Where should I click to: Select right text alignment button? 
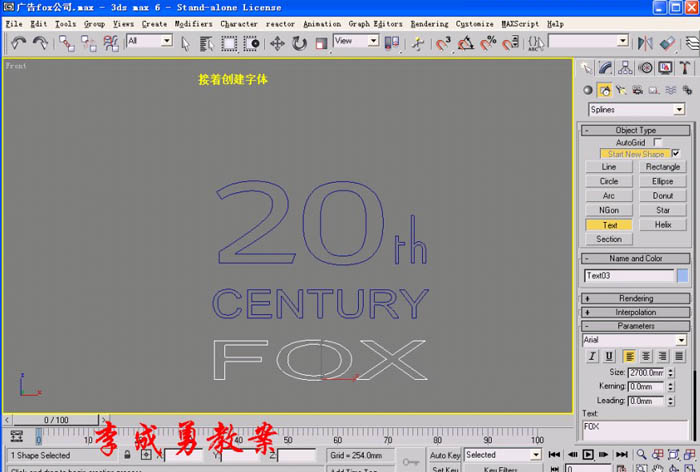[x=662, y=356]
